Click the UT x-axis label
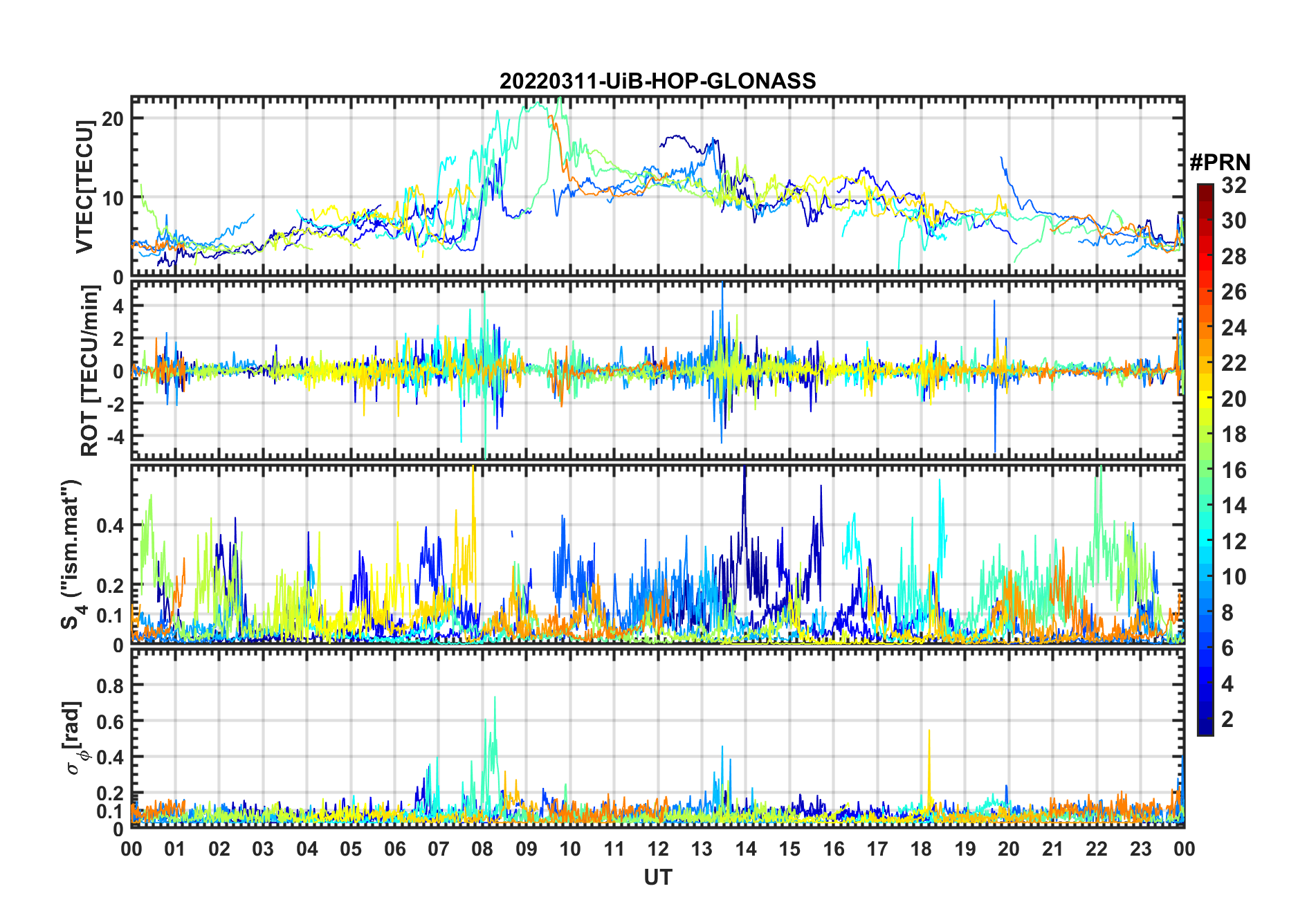Viewport: 1316px width, 920px height. [x=657, y=877]
